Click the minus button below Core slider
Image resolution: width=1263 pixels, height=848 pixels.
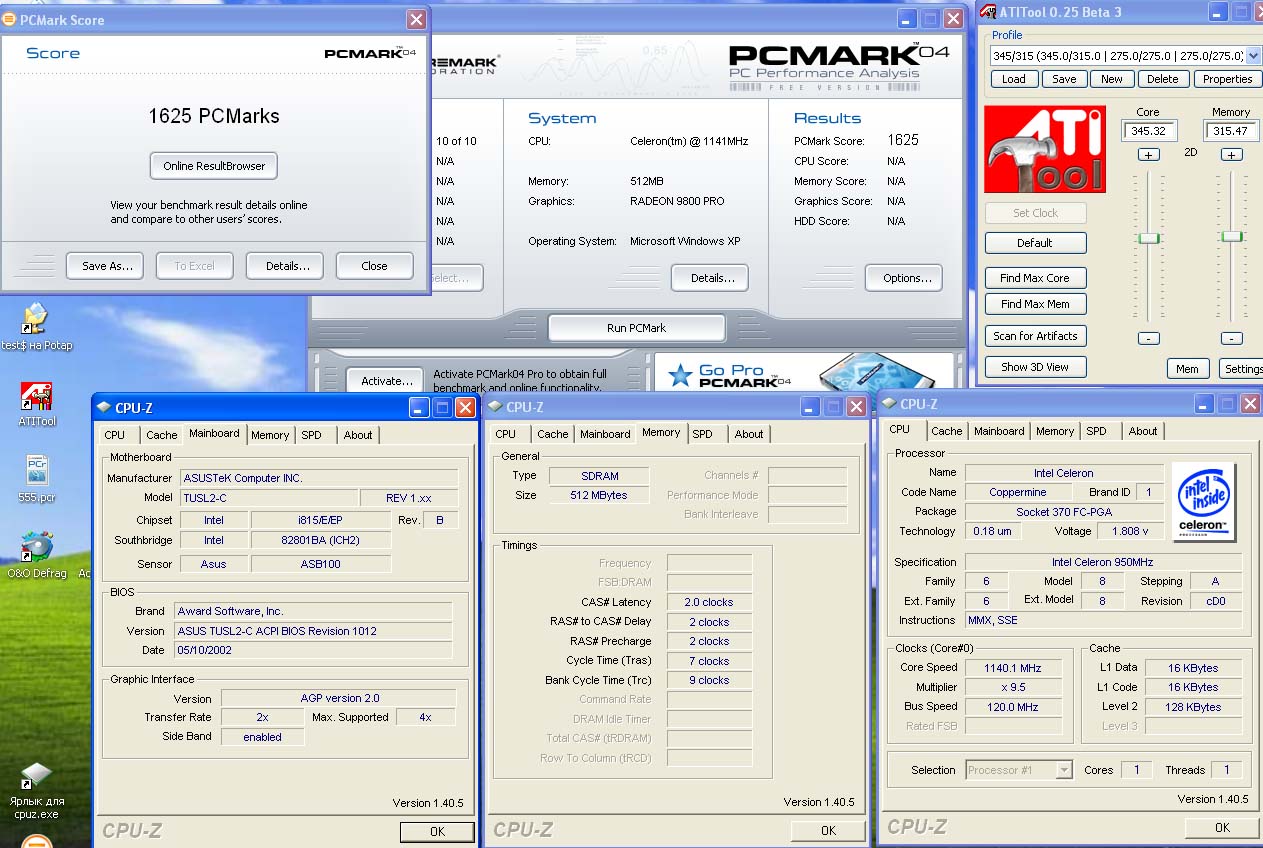pos(1149,338)
